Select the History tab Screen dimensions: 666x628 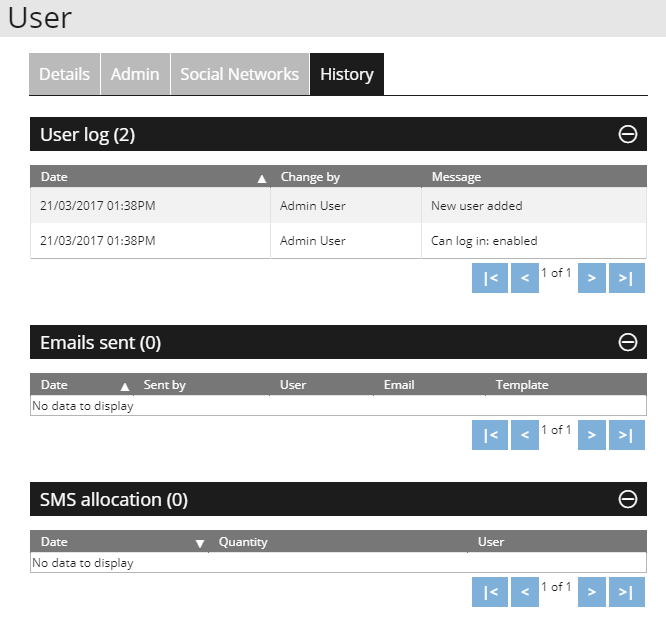point(346,74)
